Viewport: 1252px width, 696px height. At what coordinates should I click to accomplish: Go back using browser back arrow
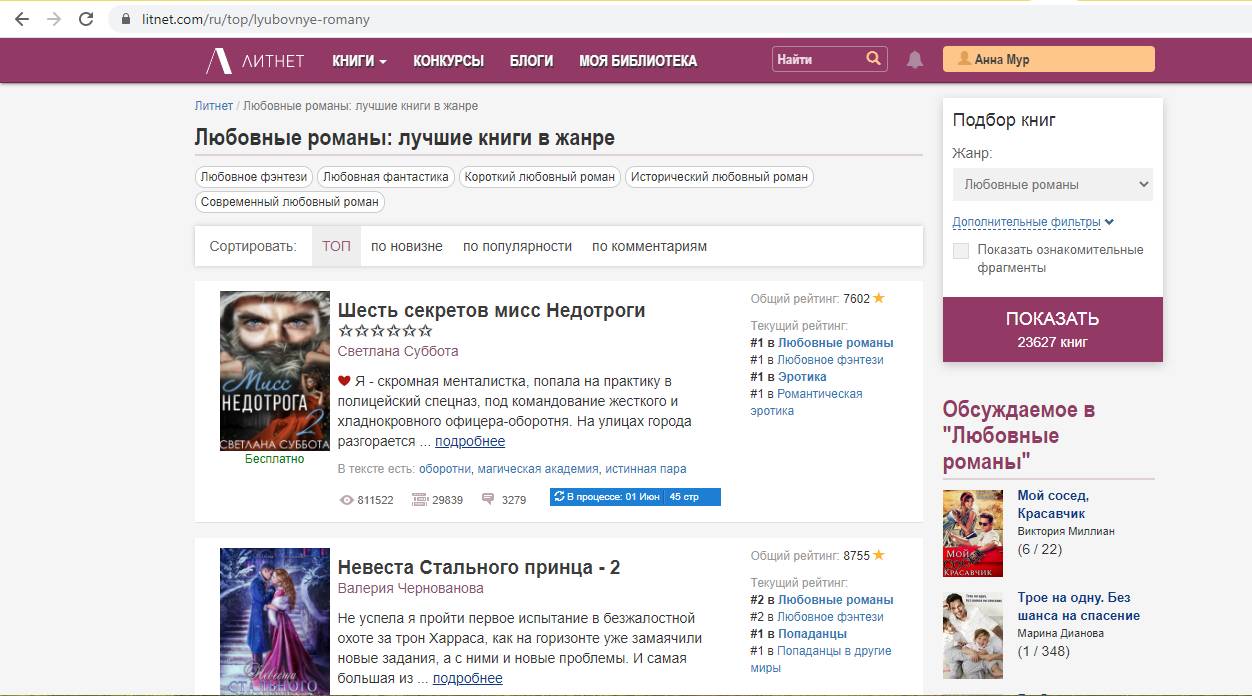click(x=22, y=19)
